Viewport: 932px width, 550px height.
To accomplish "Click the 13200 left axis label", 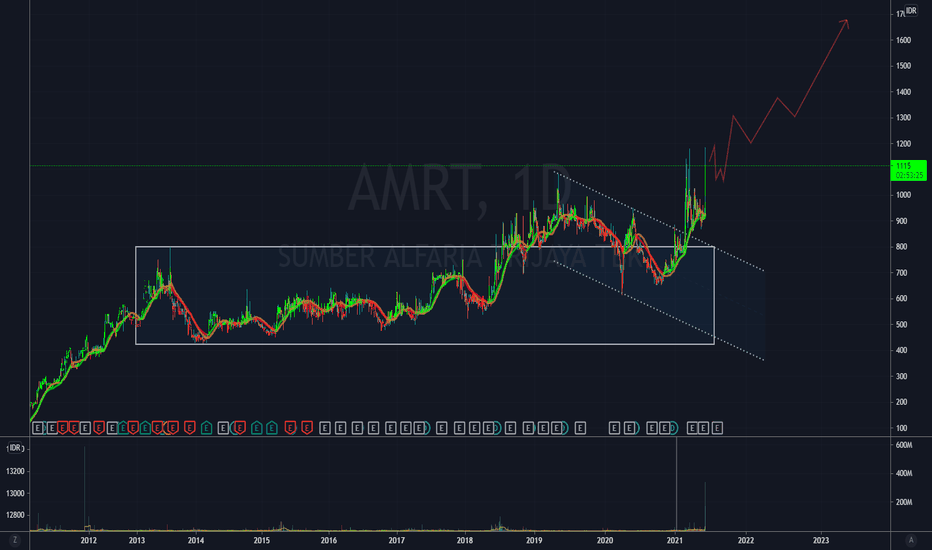I will 15,472.
